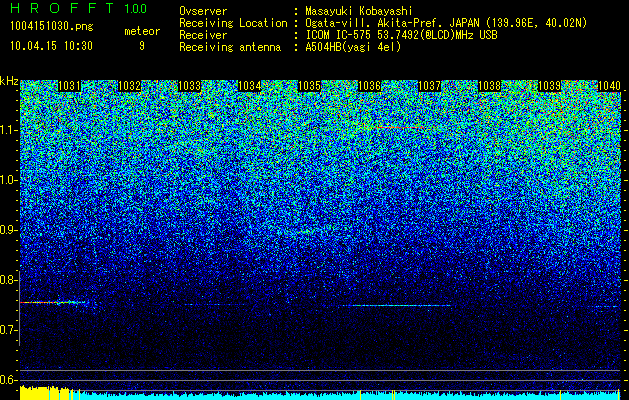This screenshot has width=629, height=400.
Task: Click the 0.9 frequency axis label
Action: 9,230
